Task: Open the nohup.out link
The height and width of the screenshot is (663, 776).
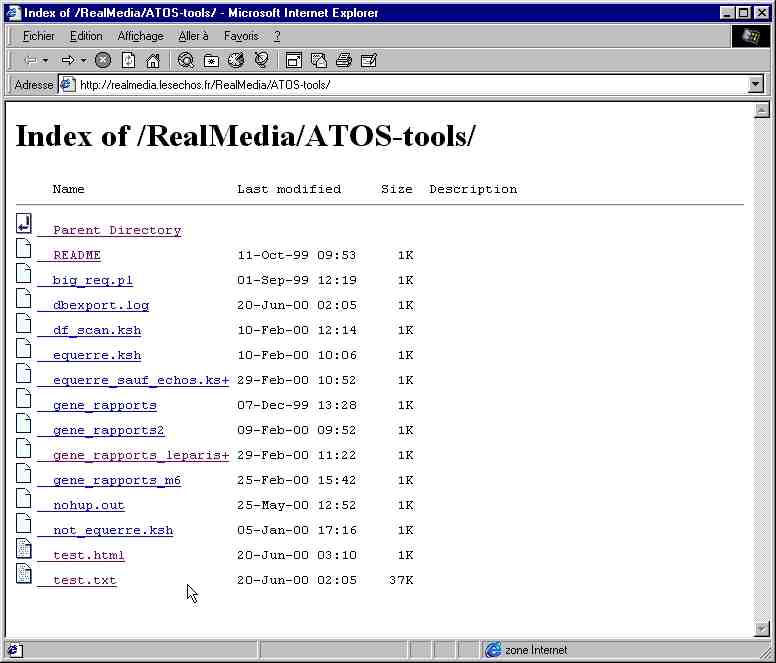Action: [x=89, y=505]
